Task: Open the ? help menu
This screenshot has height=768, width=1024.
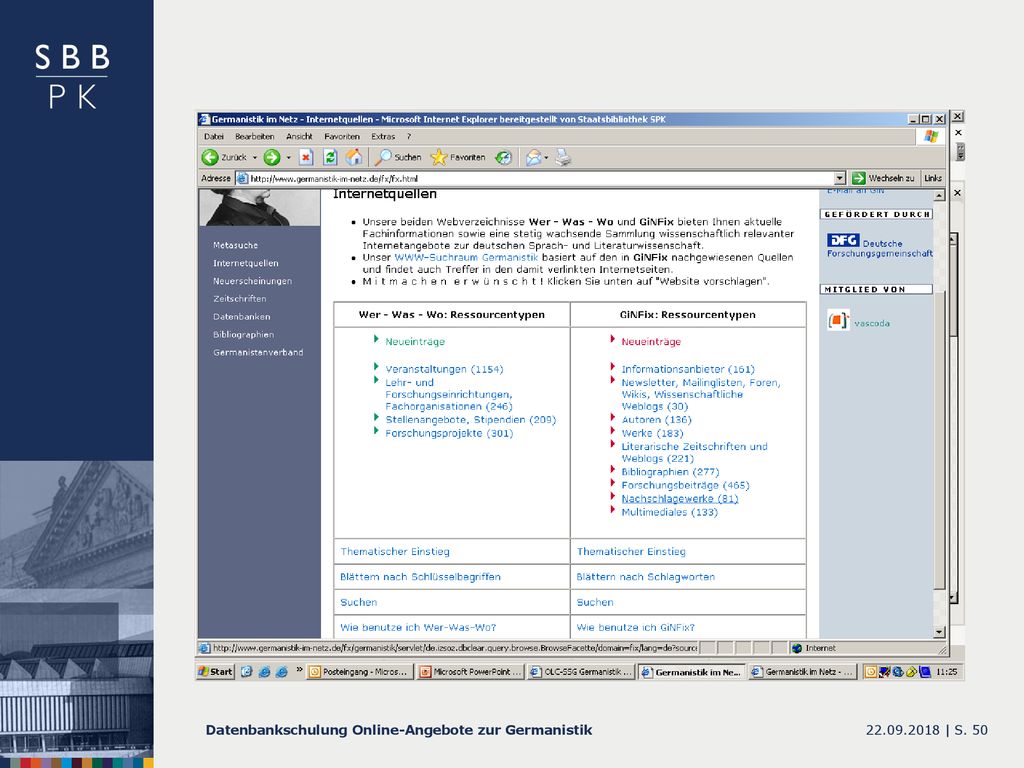Action: pos(409,136)
